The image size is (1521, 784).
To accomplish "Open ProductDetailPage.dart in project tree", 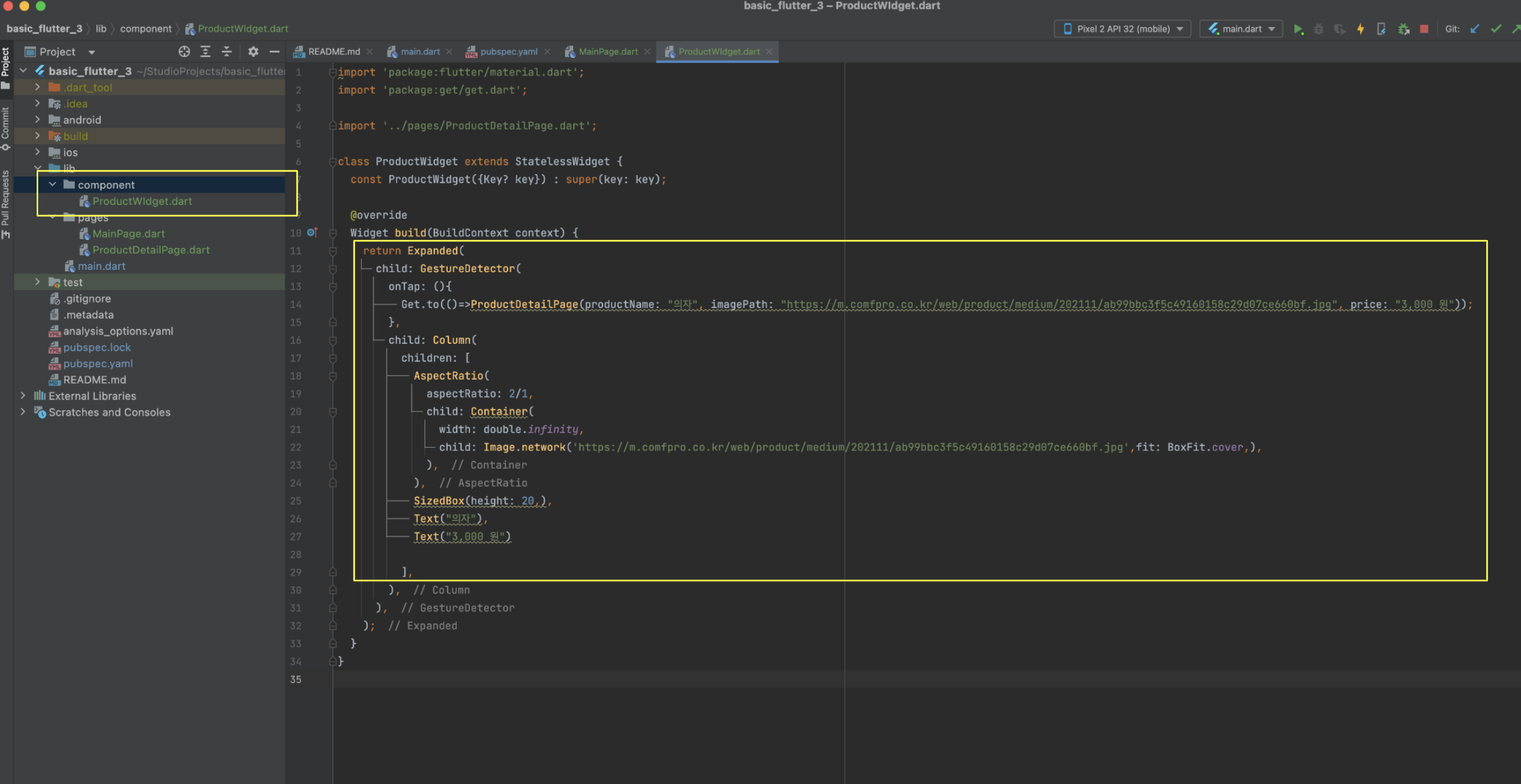I will pyautogui.click(x=151, y=250).
